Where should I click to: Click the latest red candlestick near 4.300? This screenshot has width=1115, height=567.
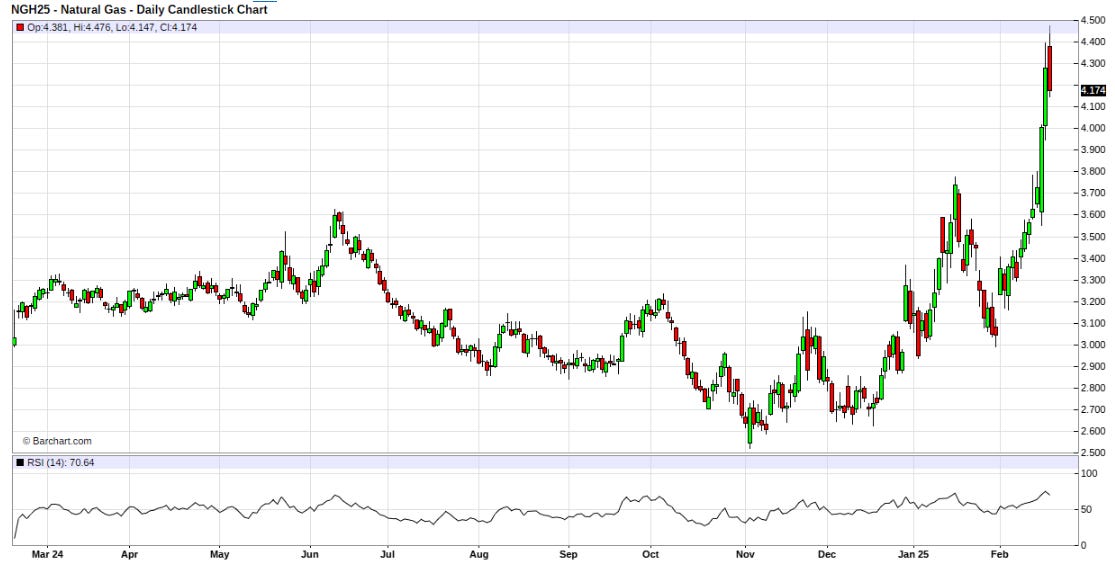coord(1050,68)
